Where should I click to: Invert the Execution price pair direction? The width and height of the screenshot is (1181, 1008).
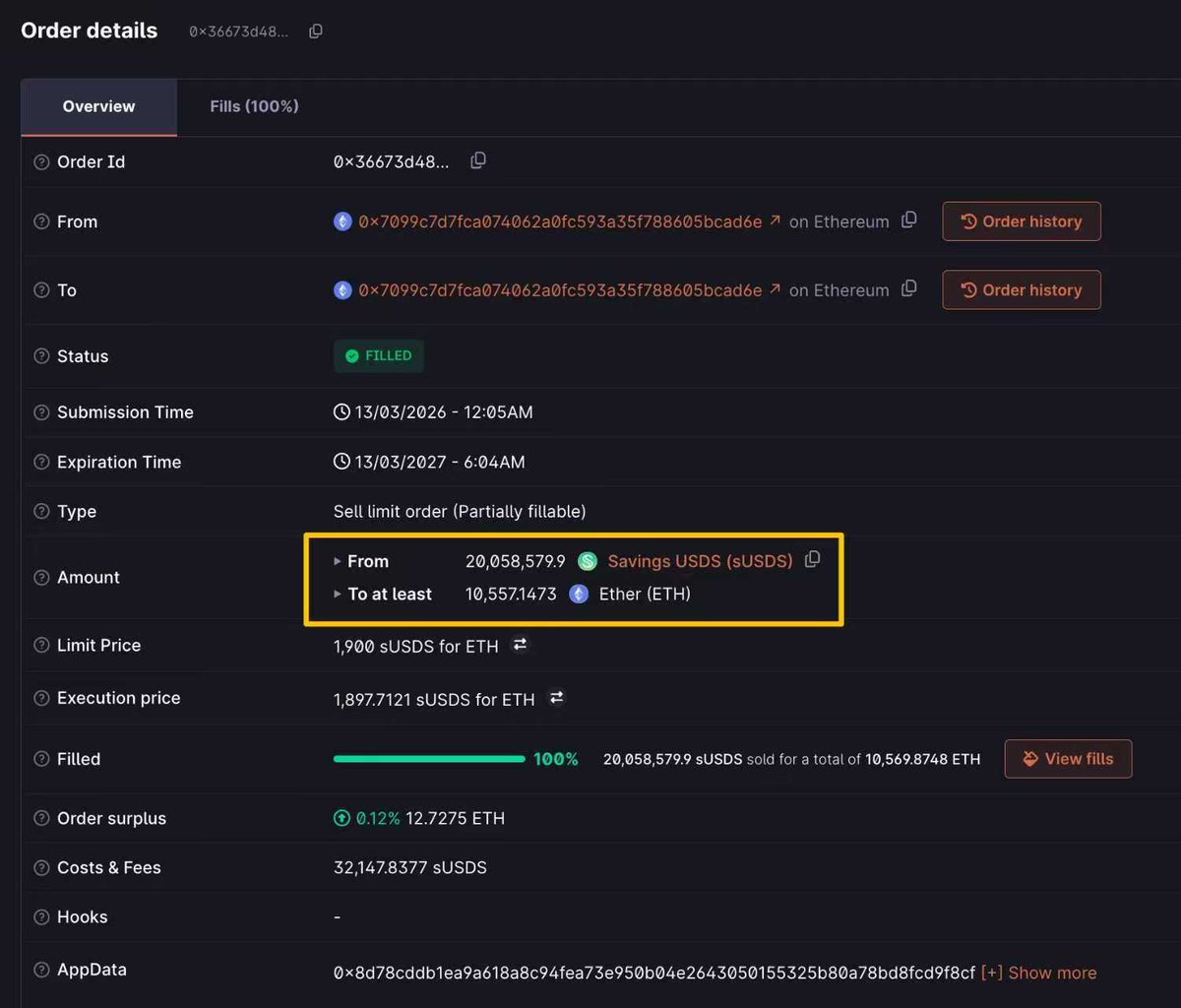(x=556, y=698)
